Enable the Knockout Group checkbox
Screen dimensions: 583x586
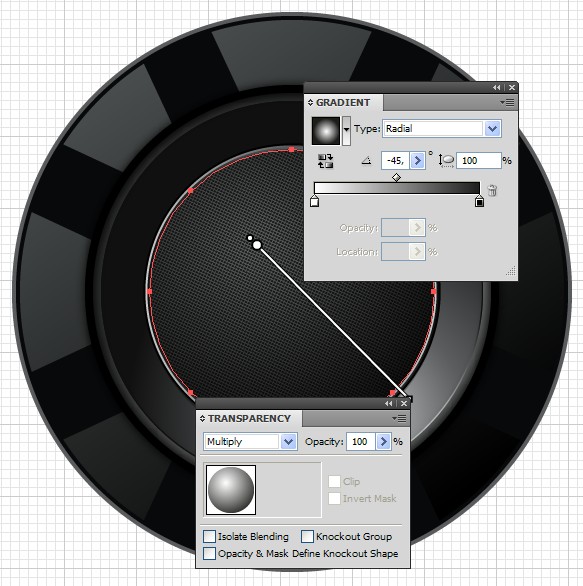tap(307, 536)
